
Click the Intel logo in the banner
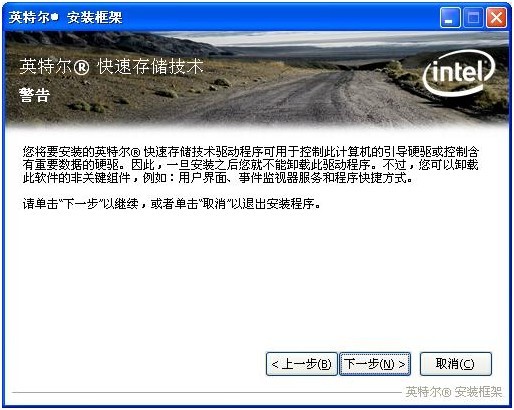[459, 73]
